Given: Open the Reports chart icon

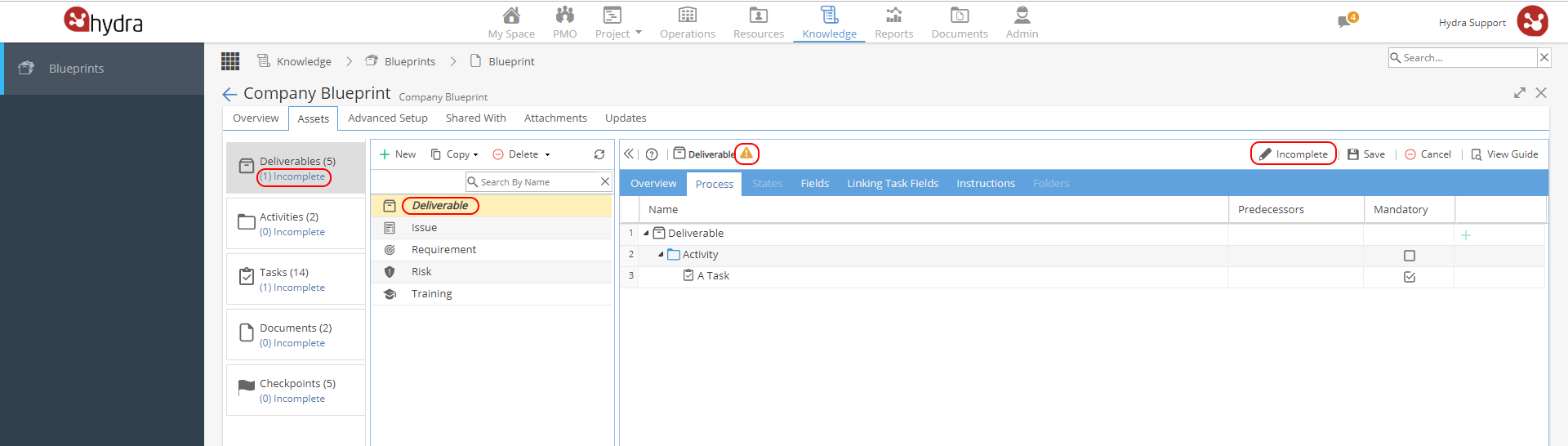Looking at the screenshot, I should point(894,15).
